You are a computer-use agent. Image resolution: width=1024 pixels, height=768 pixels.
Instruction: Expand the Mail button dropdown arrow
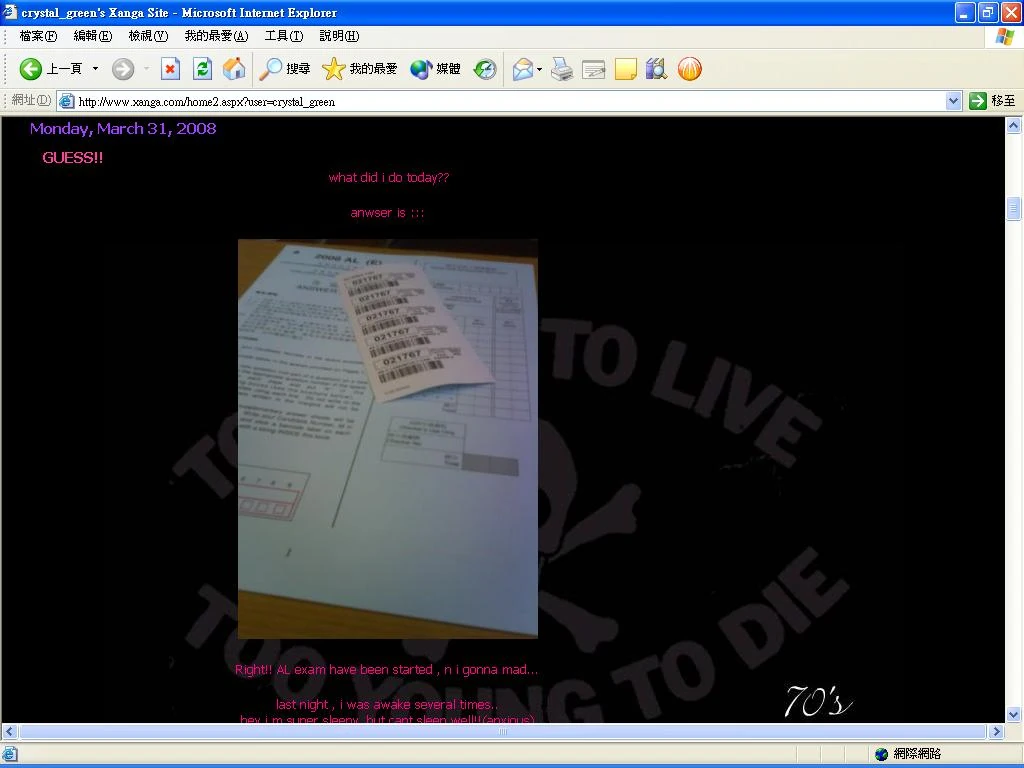539,69
